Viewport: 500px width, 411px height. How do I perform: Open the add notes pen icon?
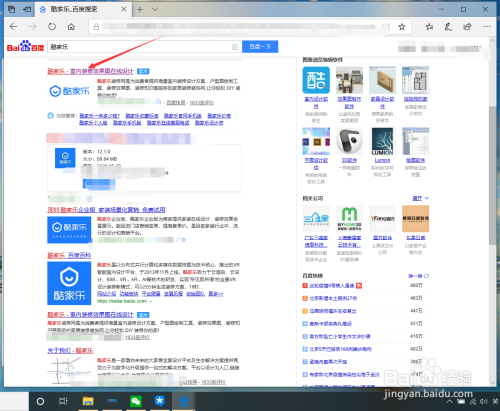[448, 27]
